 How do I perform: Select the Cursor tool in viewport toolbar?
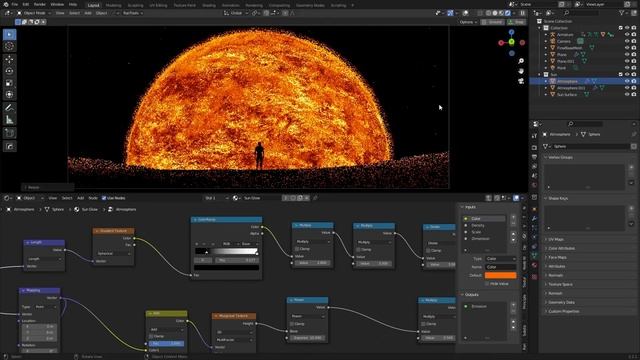coord(9,47)
